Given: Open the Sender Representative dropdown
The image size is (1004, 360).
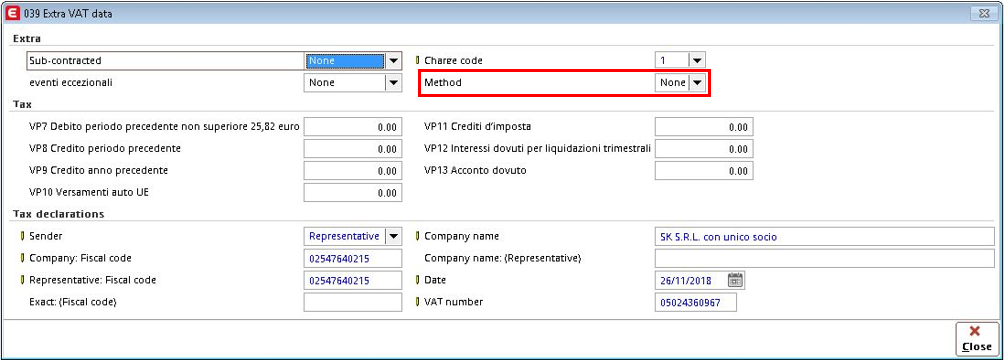Looking at the screenshot, I should coord(393,236).
